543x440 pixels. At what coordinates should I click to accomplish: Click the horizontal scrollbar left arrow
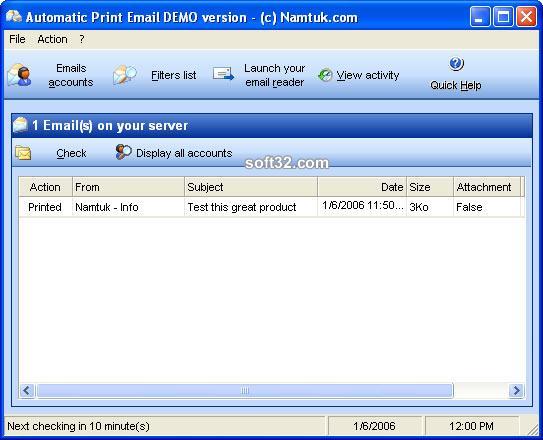click(x=27, y=390)
